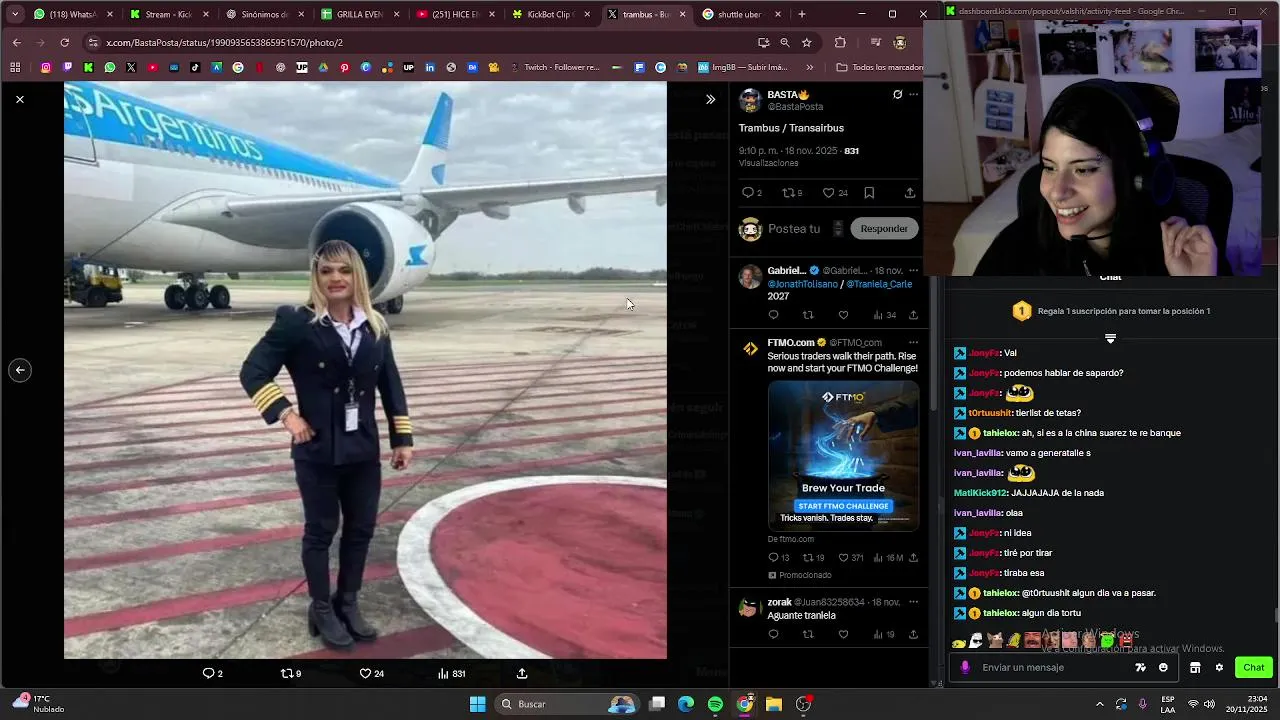This screenshot has height=720, width=1280.
Task: Open the emote picker in Kick chat
Action: (x=1163, y=668)
